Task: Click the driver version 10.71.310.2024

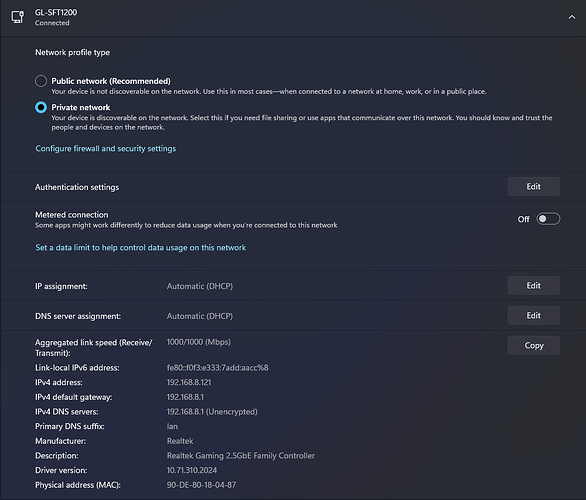Action: point(192,470)
